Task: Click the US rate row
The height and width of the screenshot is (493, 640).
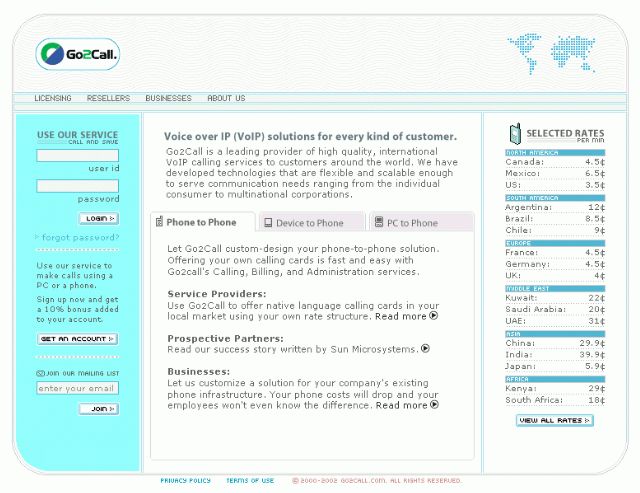Action: pyautogui.click(x=555, y=185)
